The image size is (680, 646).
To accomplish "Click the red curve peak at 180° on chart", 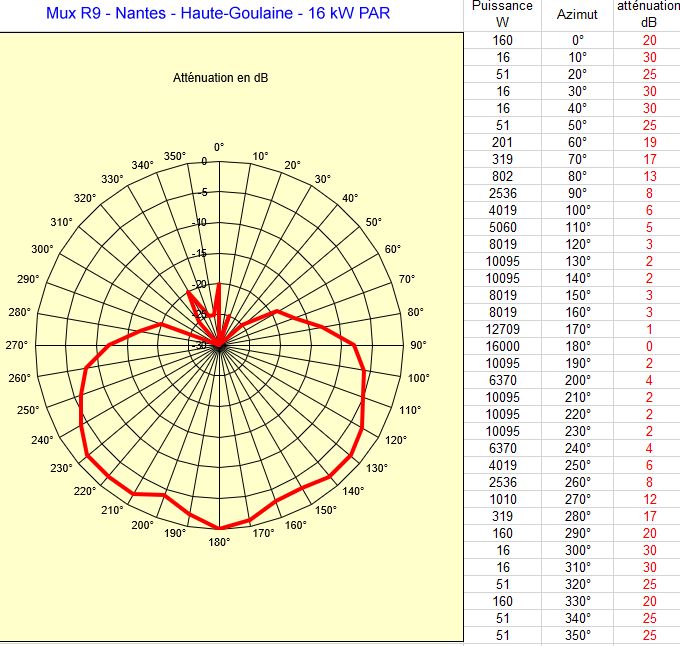I will click(219, 528).
